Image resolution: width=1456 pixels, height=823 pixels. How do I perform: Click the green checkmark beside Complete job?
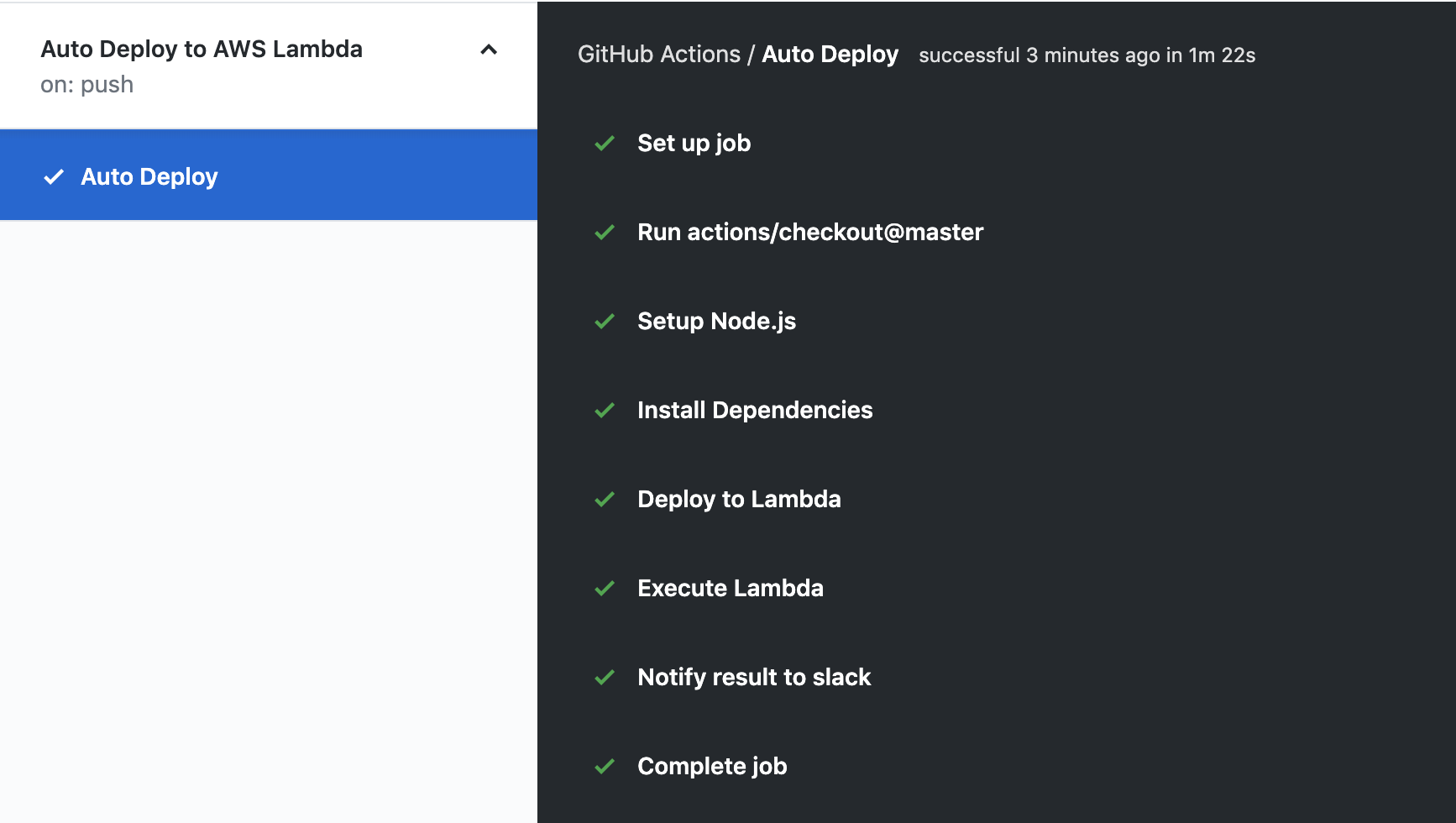pyautogui.click(x=605, y=767)
